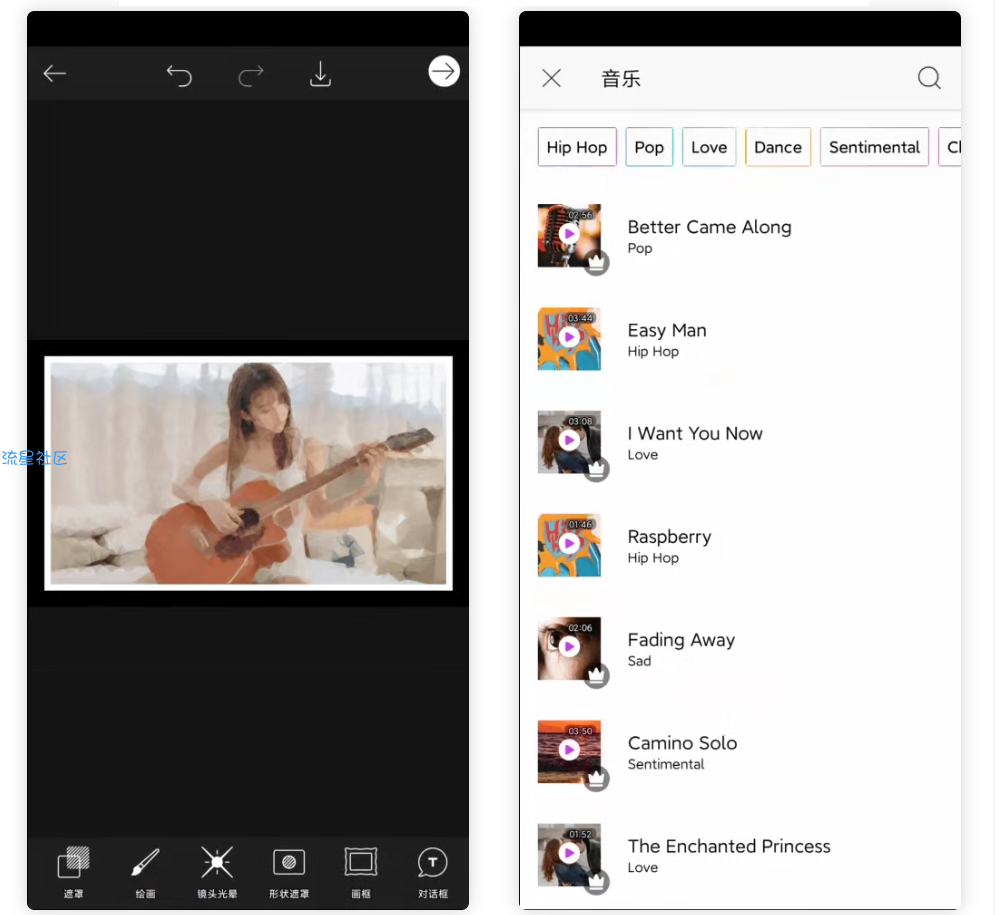
Task: Add a 对话框 speech bubble
Action: [x=433, y=872]
